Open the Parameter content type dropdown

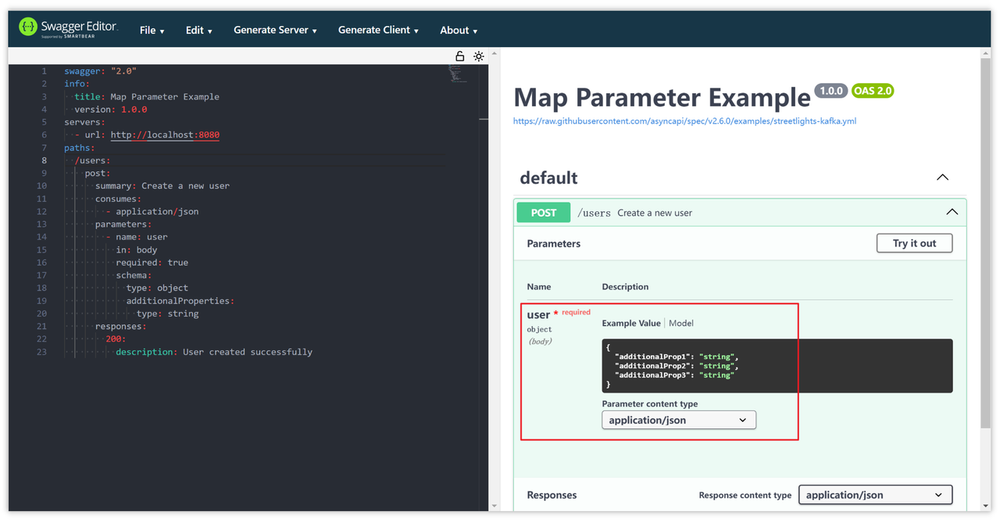[x=679, y=420]
